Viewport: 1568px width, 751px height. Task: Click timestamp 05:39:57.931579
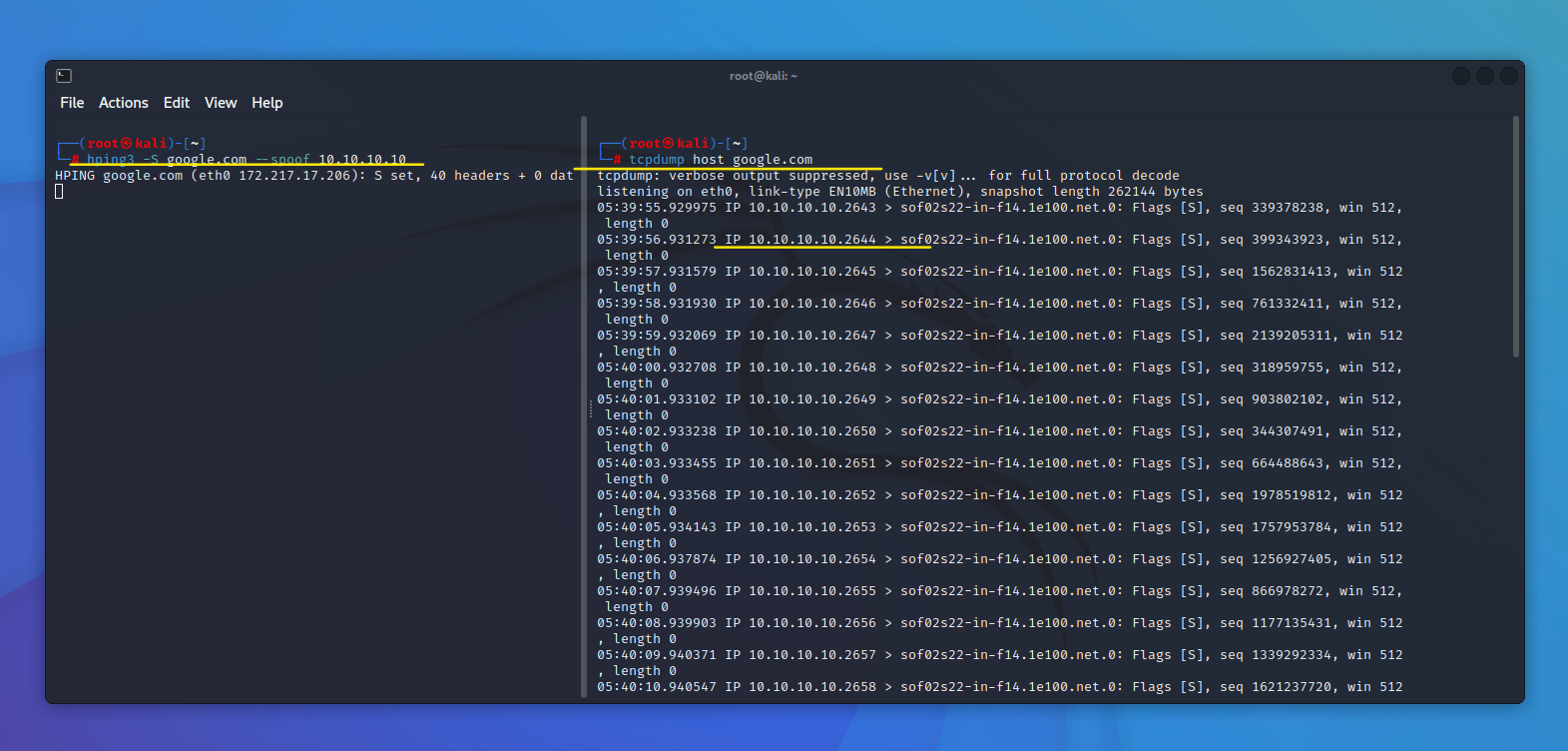pos(657,272)
